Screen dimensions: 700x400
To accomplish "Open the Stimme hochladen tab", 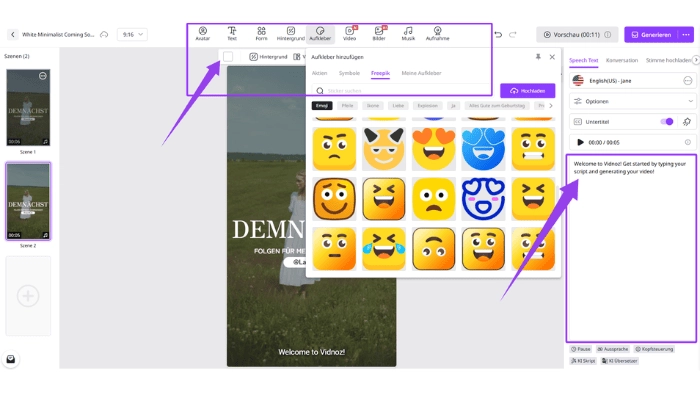I will click(x=668, y=60).
